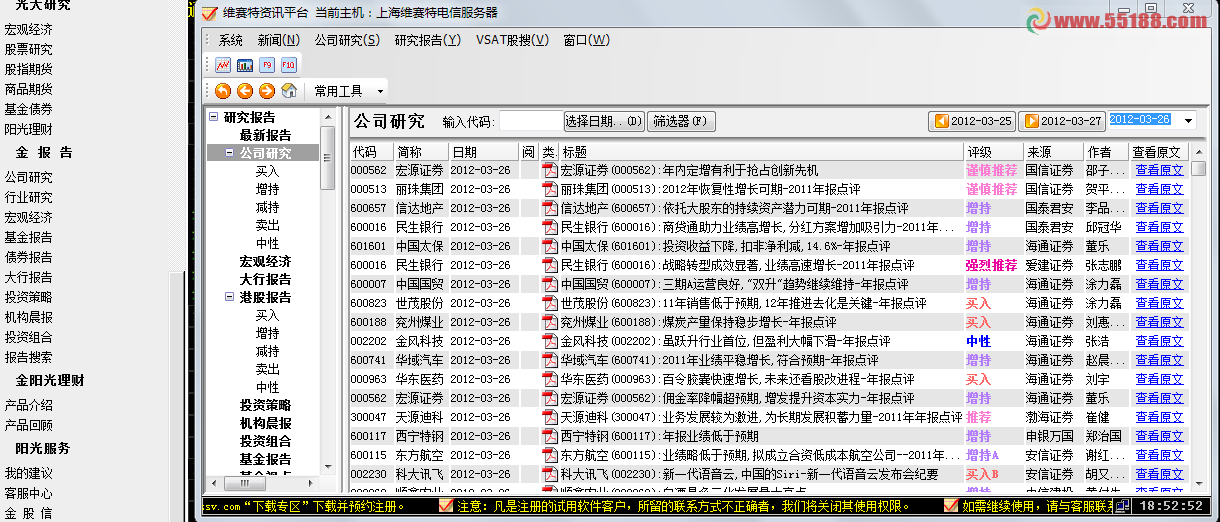Click the F9 toolbar icon
This screenshot has height=522, width=1220.
click(x=267, y=65)
